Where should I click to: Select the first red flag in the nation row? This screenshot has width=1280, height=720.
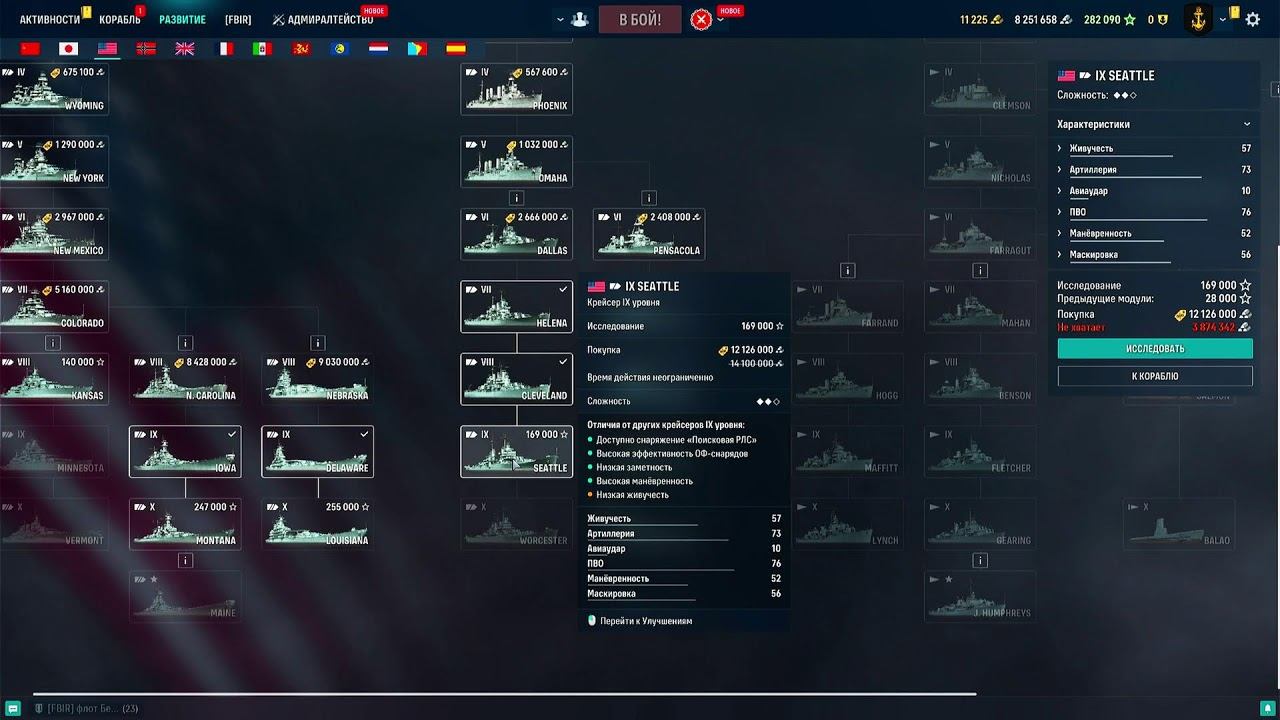pyautogui.click(x=30, y=48)
